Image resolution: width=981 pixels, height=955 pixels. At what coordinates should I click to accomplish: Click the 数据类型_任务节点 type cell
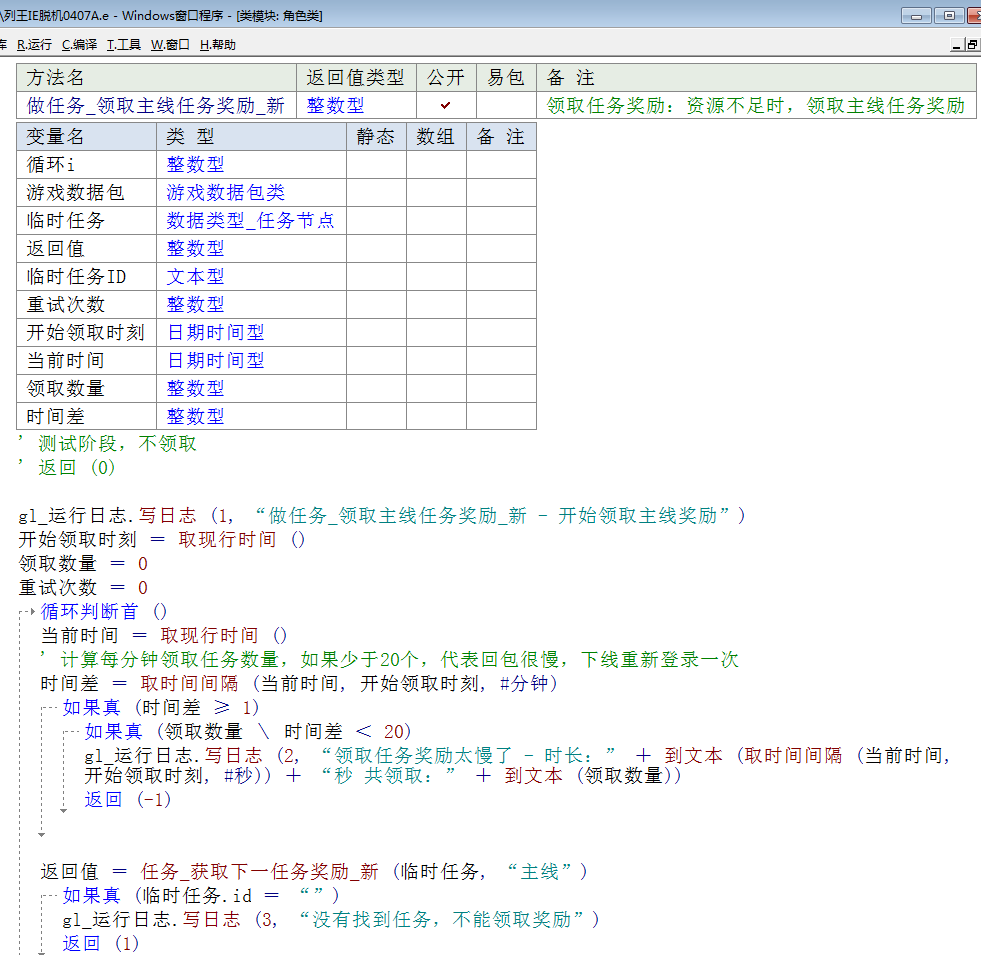coord(250,221)
